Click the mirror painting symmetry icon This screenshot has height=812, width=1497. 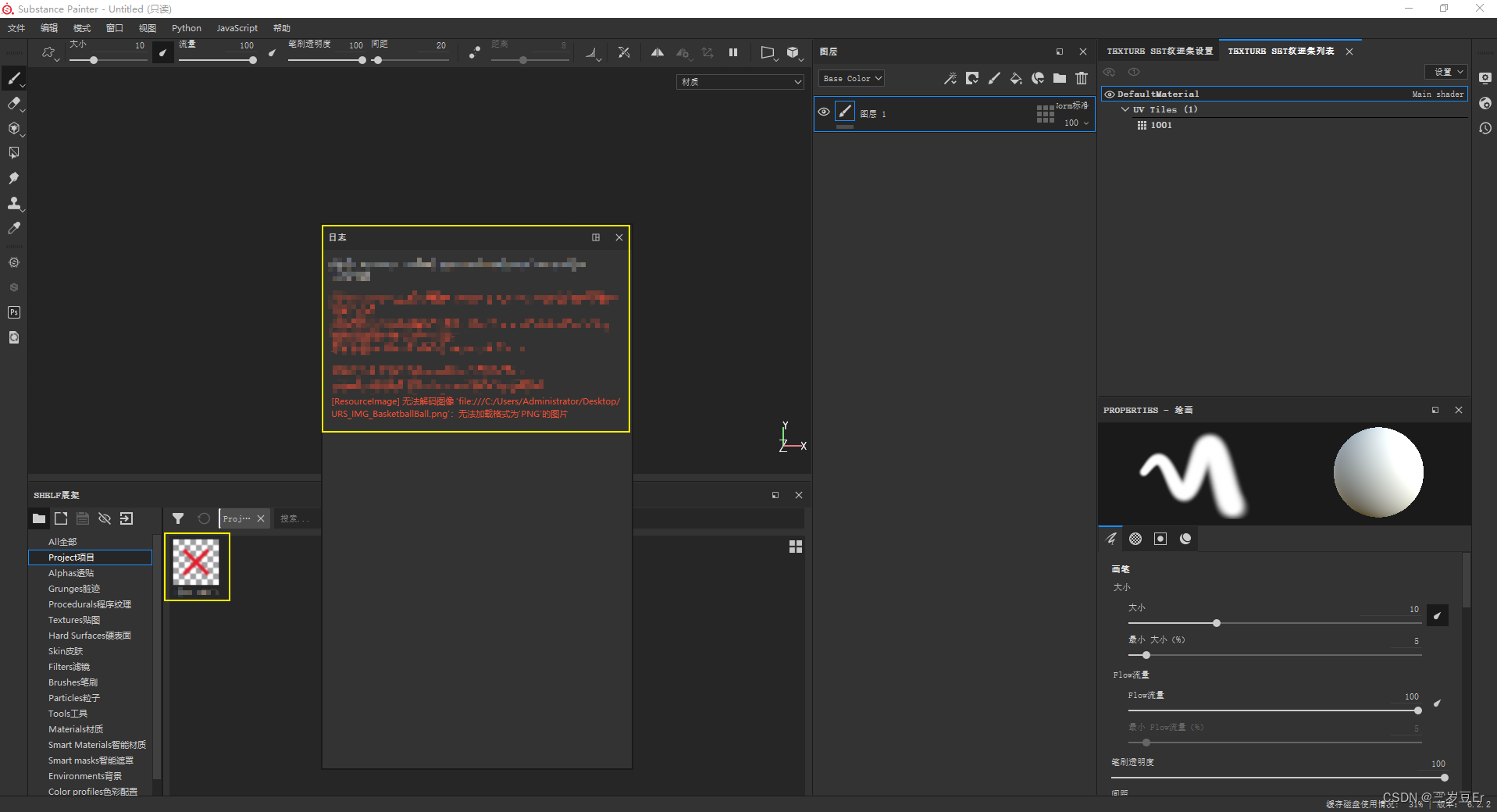pos(657,52)
